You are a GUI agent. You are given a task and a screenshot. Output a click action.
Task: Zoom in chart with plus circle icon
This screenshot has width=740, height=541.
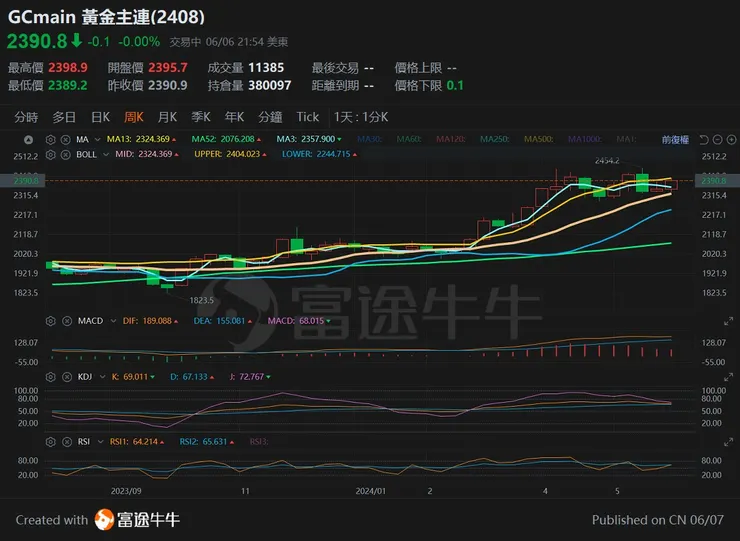pos(732,140)
